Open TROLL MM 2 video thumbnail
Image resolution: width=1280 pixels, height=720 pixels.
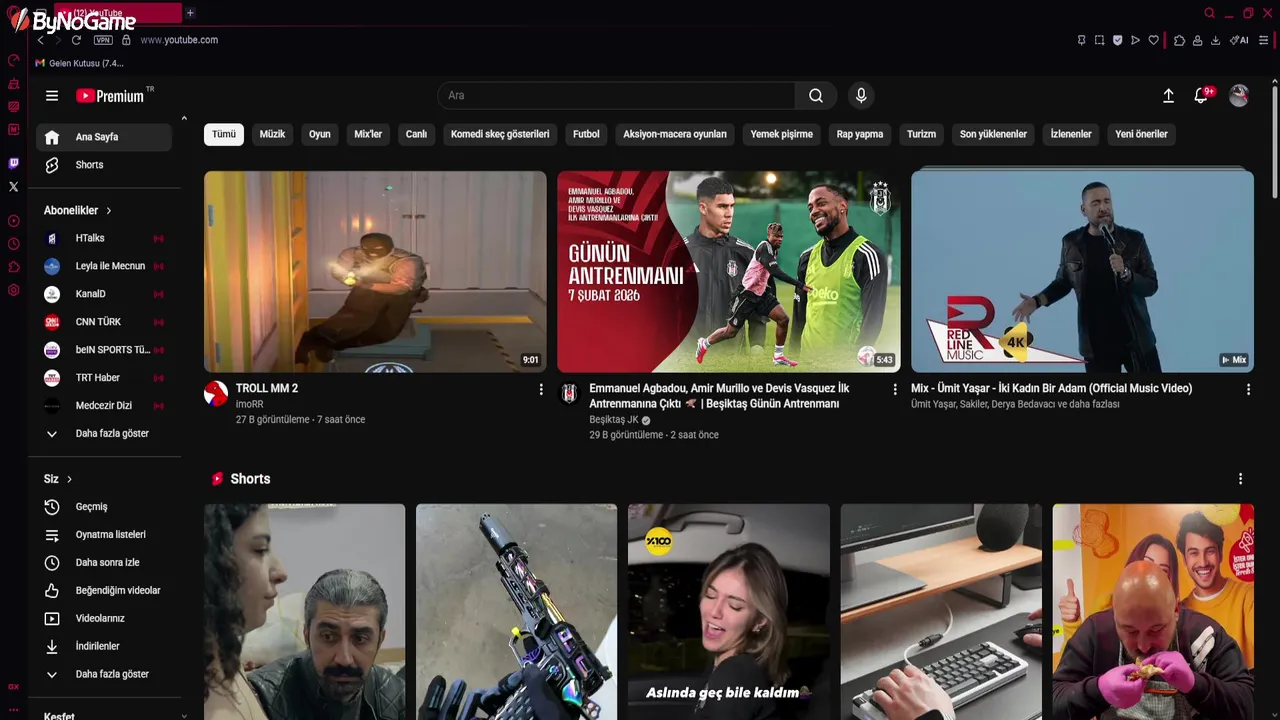375,272
